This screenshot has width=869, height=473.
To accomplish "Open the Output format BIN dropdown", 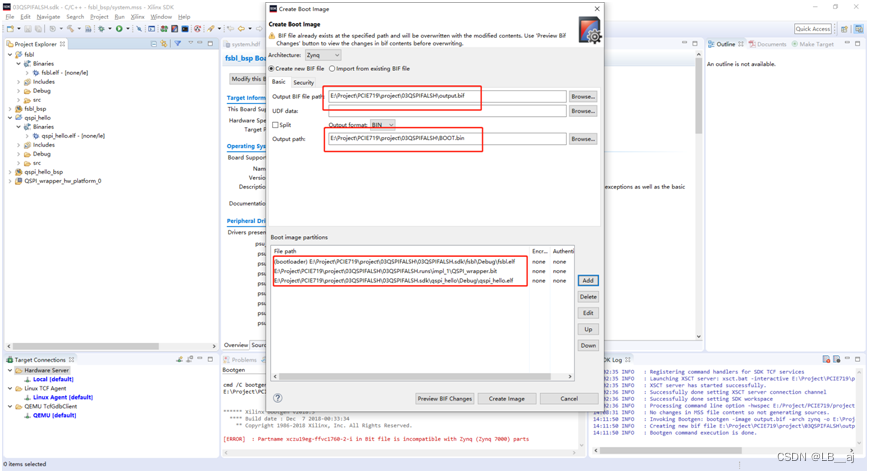I will click(382, 125).
